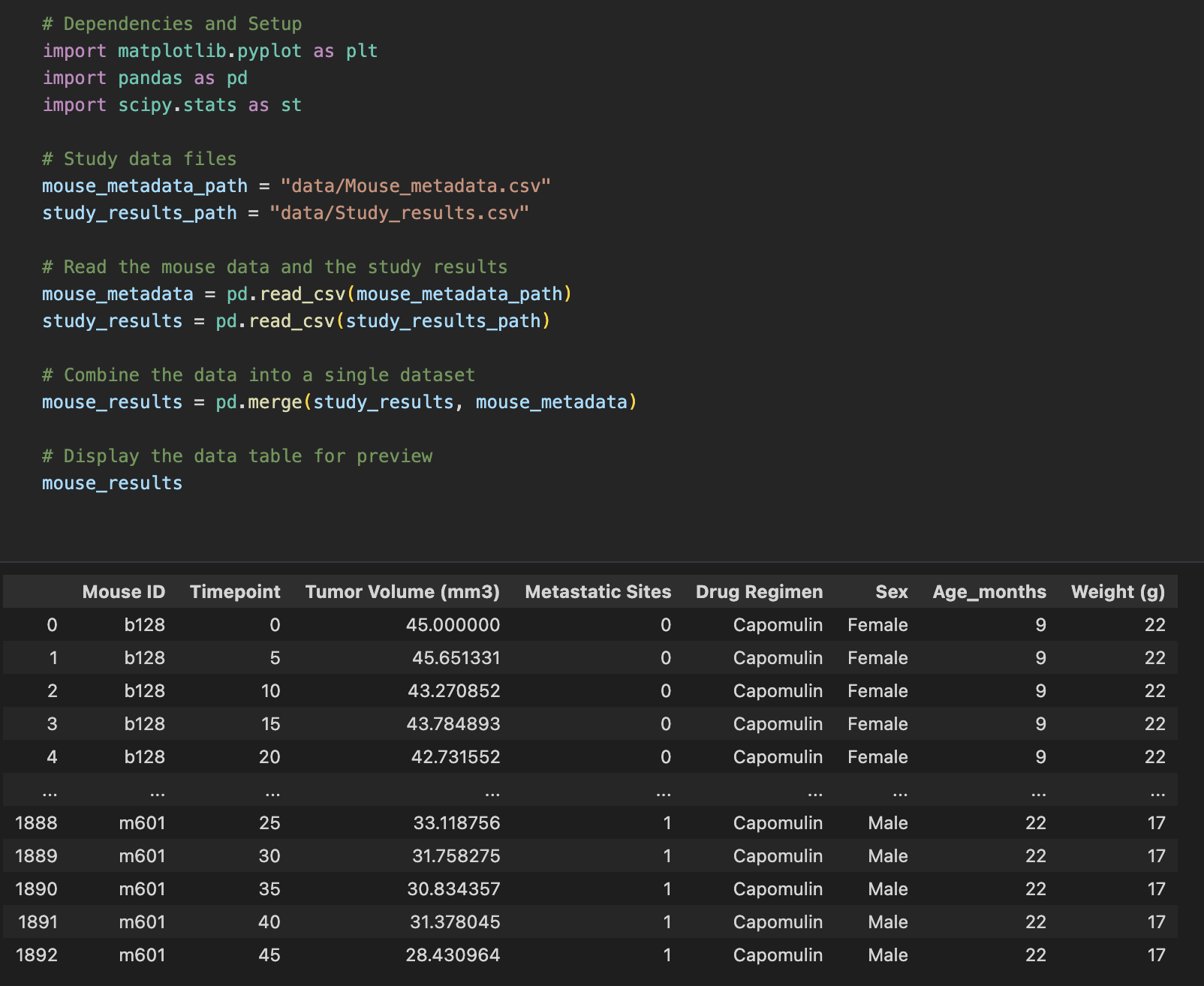Viewport: 1204px width, 986px height.
Task: Click "Capomulin" in the first data row
Action: tap(777, 625)
